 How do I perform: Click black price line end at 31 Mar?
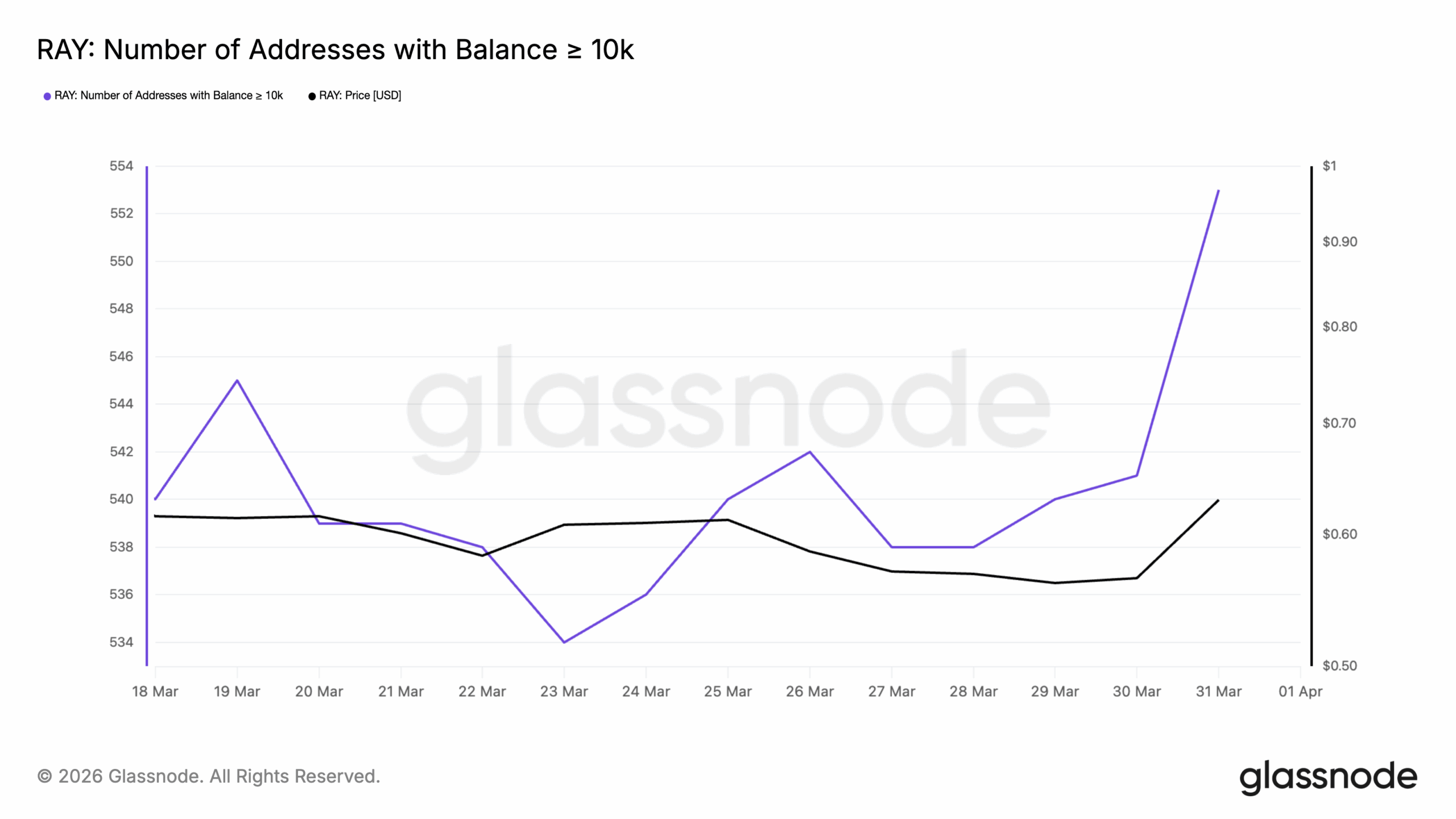coord(1218,500)
